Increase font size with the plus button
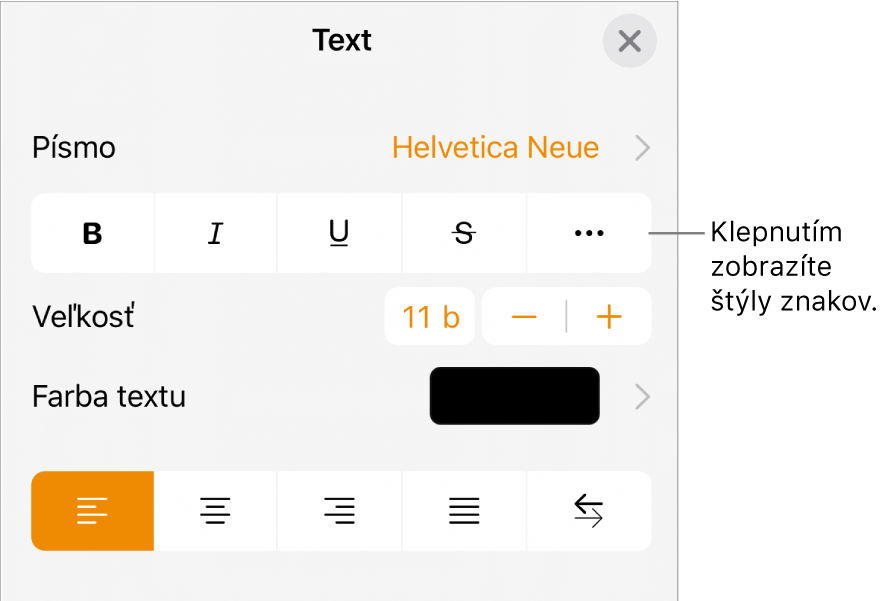The image size is (883, 601). pos(608,316)
